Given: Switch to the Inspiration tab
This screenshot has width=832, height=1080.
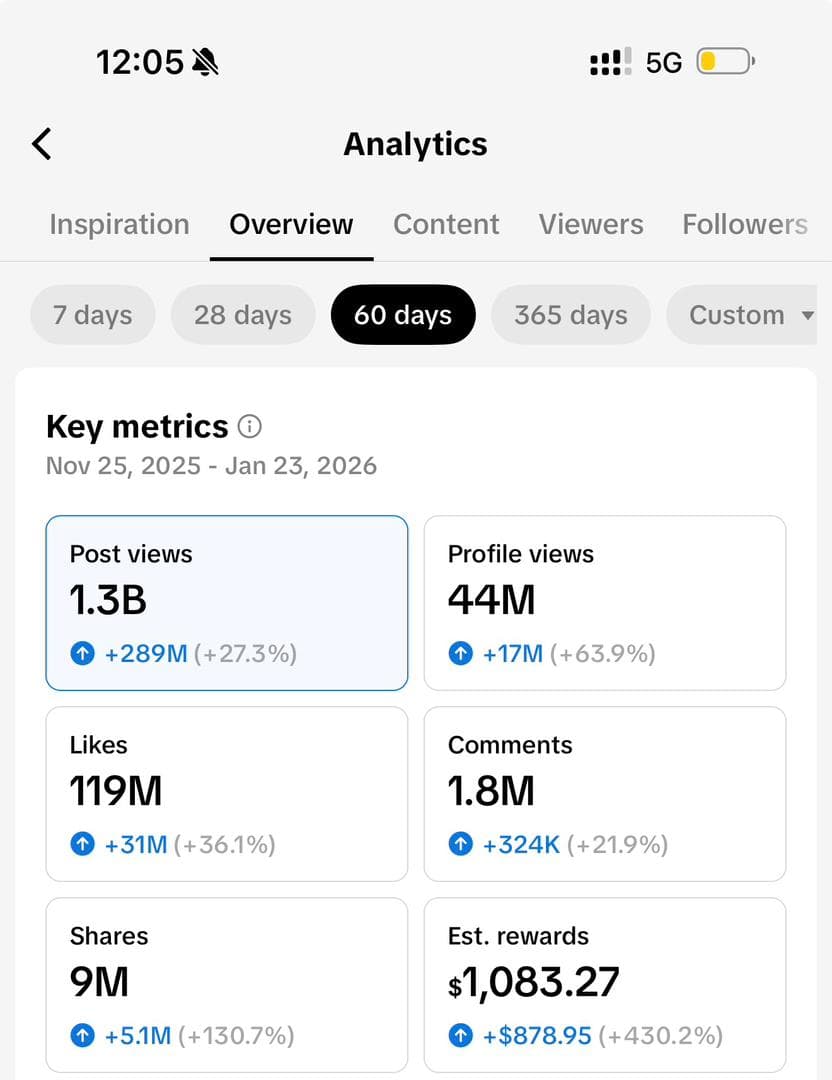Looking at the screenshot, I should [119, 225].
